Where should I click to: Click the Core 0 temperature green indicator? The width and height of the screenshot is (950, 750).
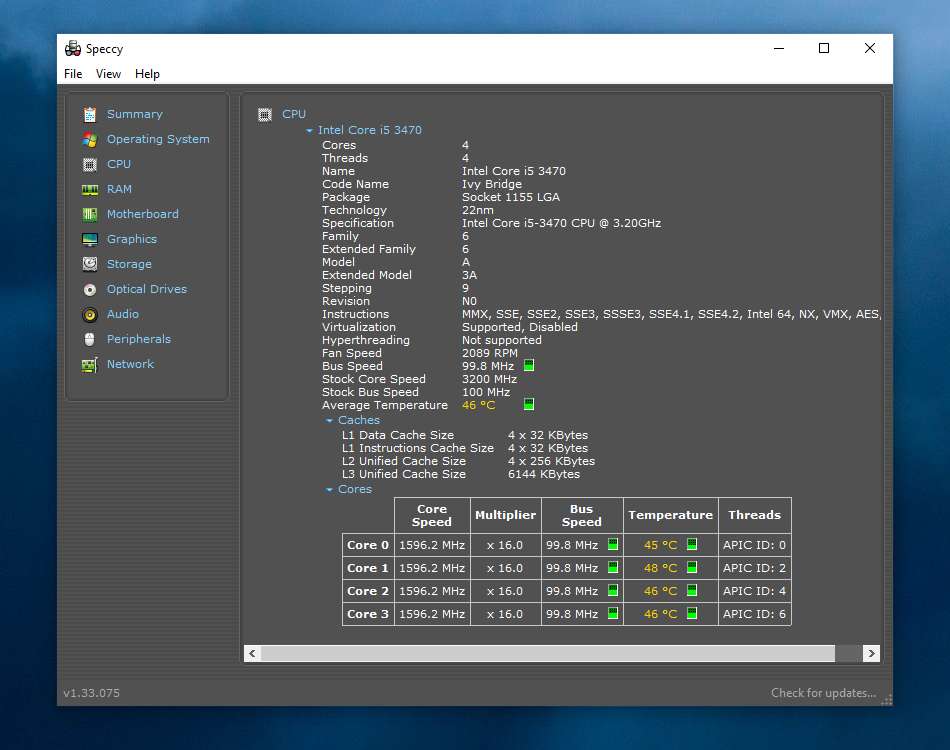(692, 544)
